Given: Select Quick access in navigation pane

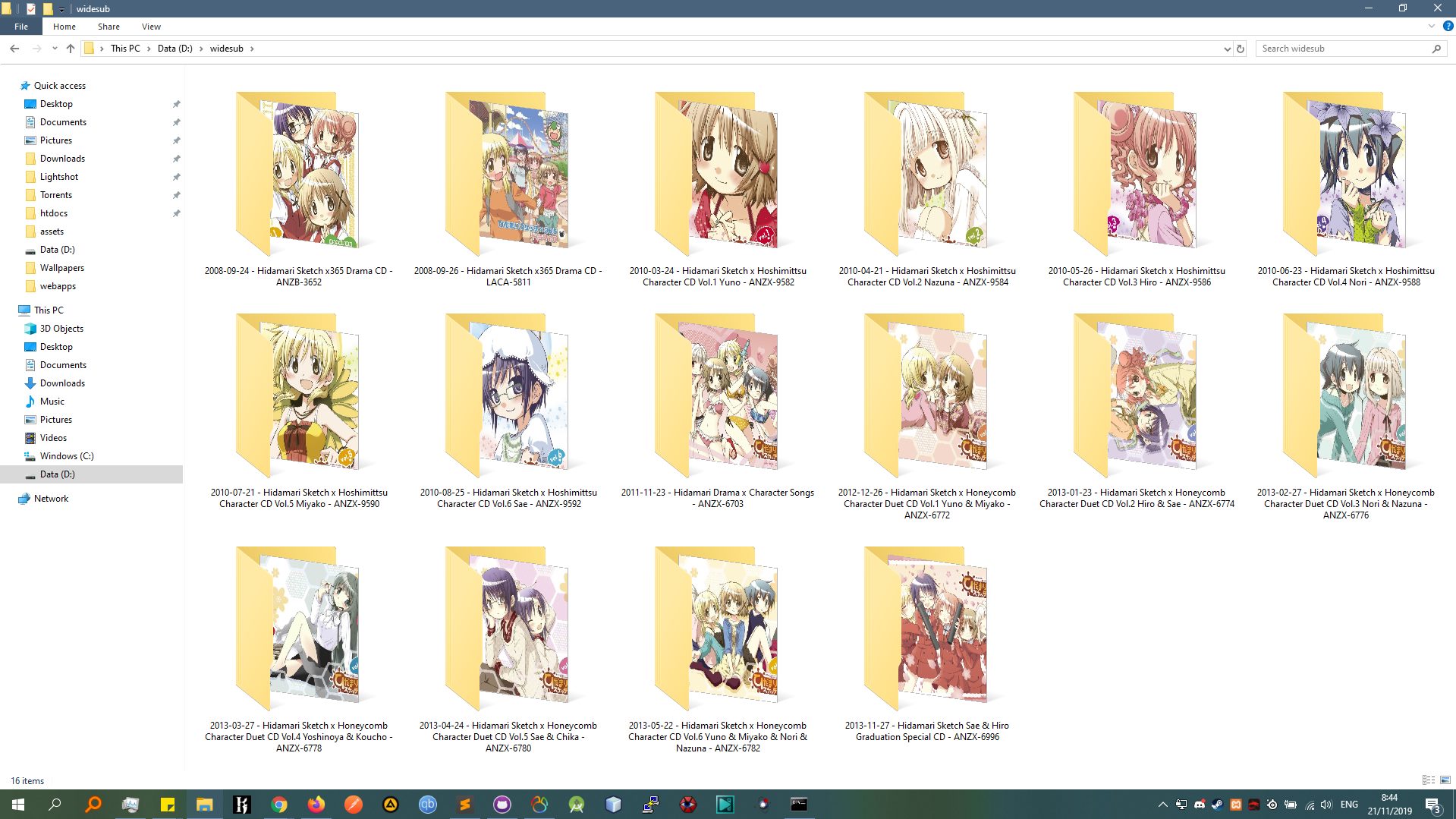Looking at the screenshot, I should pyautogui.click(x=60, y=86).
